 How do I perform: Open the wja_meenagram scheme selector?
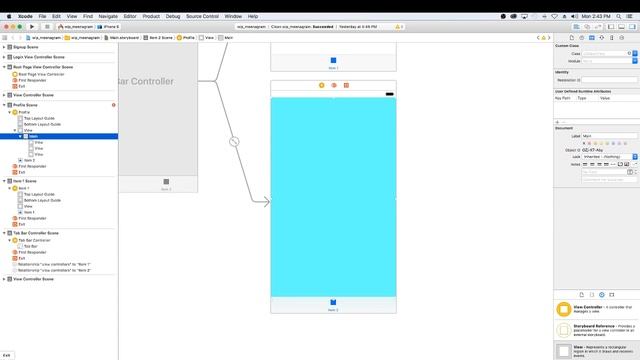76,27
